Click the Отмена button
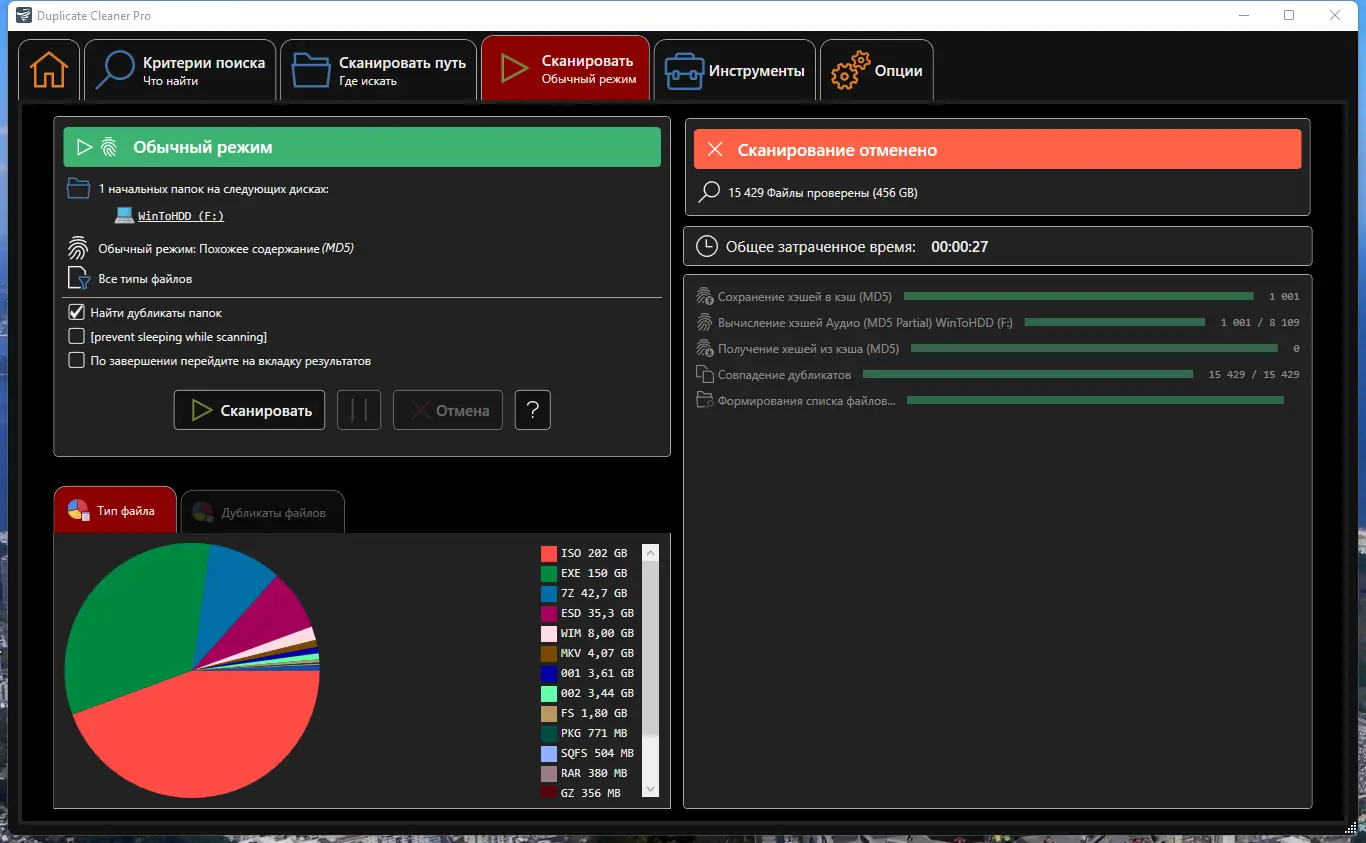This screenshot has height=843, width=1366. click(449, 410)
